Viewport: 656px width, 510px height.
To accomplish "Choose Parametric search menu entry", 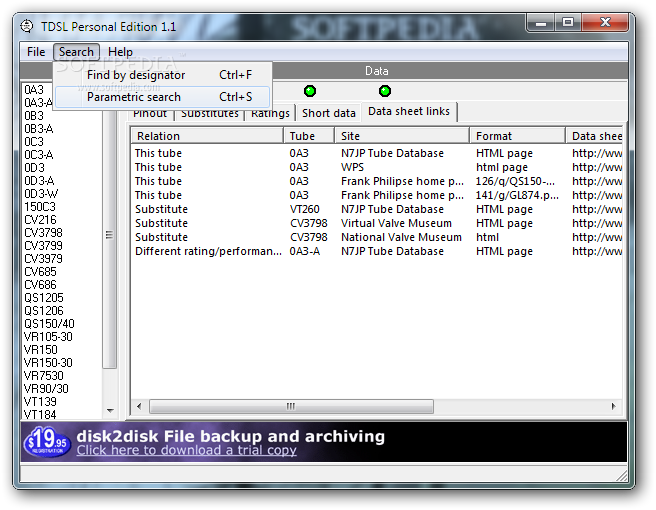I will click(163, 97).
